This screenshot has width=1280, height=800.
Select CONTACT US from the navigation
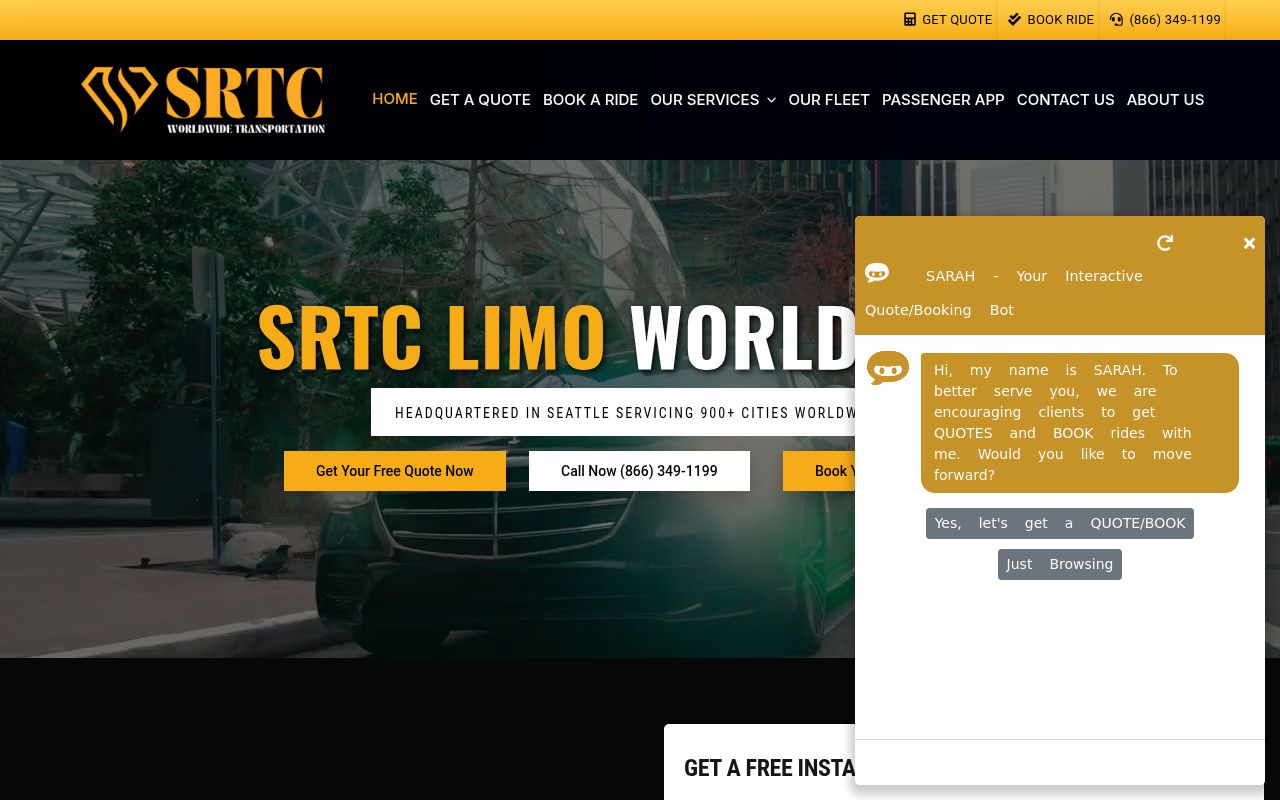(x=1065, y=100)
